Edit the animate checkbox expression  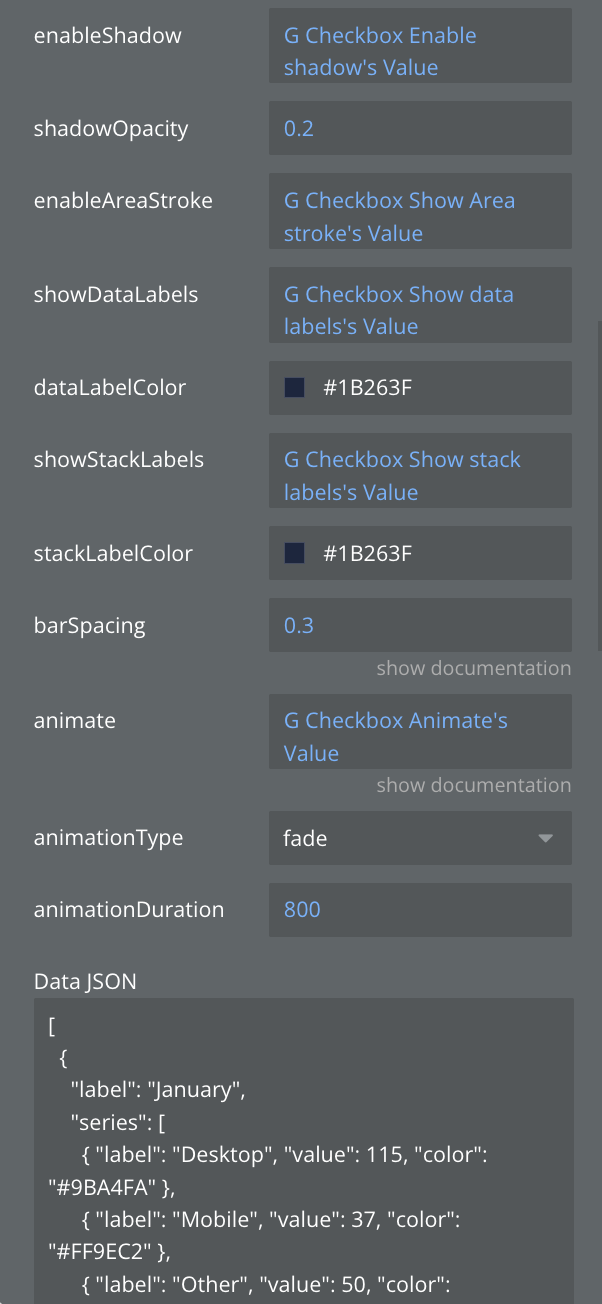(x=420, y=737)
